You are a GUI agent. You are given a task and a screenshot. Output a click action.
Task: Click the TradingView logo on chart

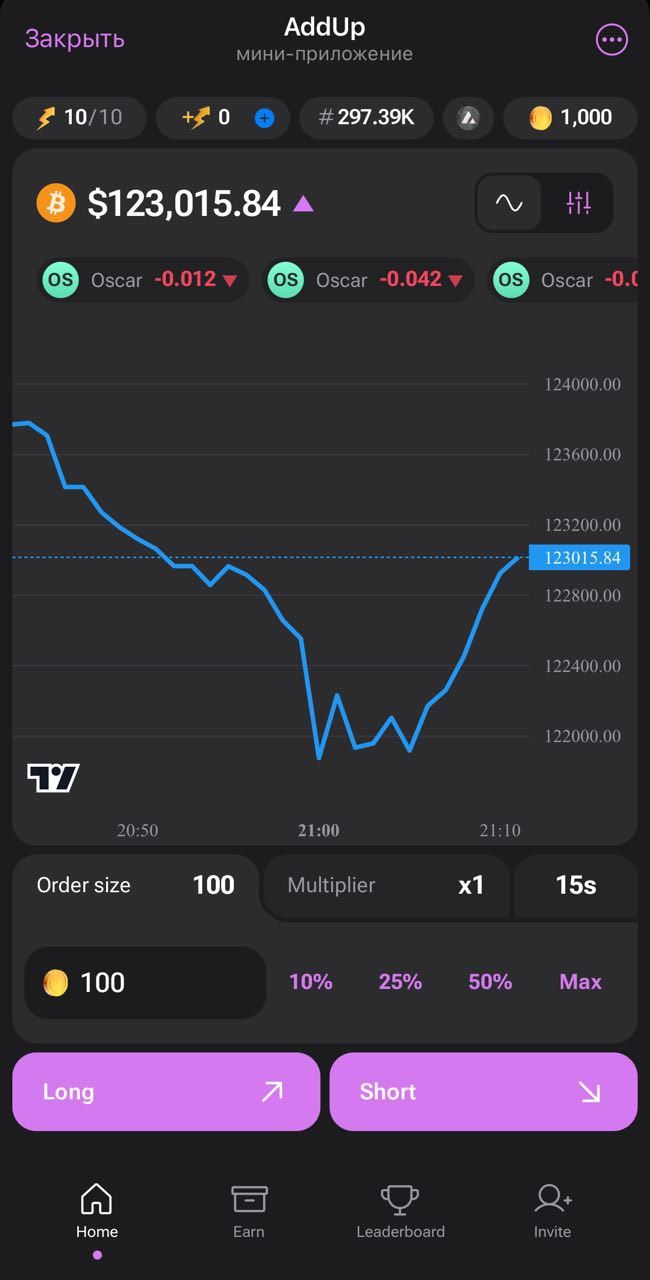coord(53,777)
